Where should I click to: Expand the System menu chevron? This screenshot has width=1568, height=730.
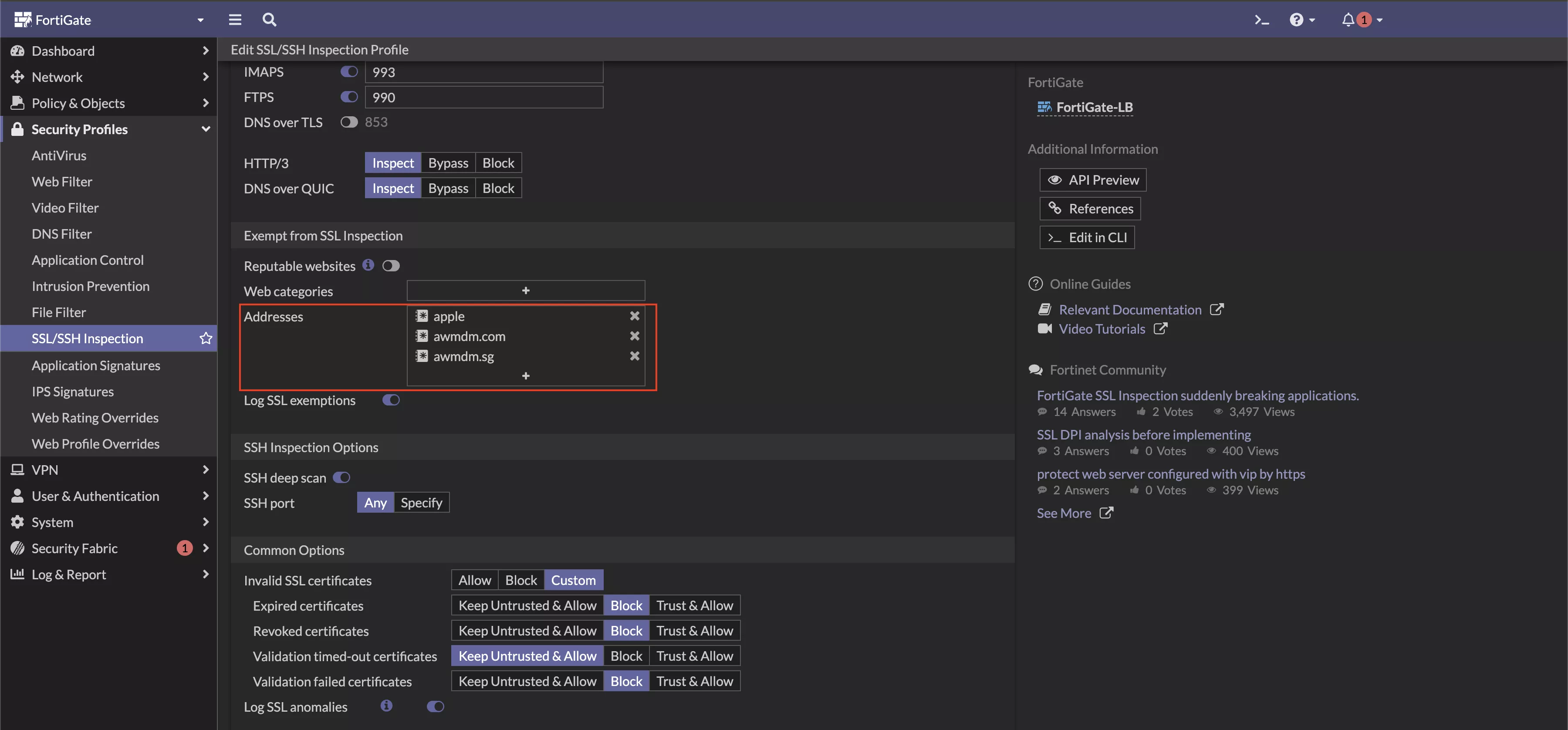click(x=205, y=522)
